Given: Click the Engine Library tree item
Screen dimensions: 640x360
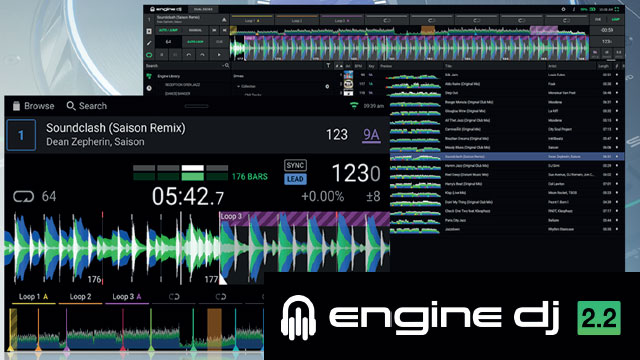Looking at the screenshot, I should click(x=169, y=76).
